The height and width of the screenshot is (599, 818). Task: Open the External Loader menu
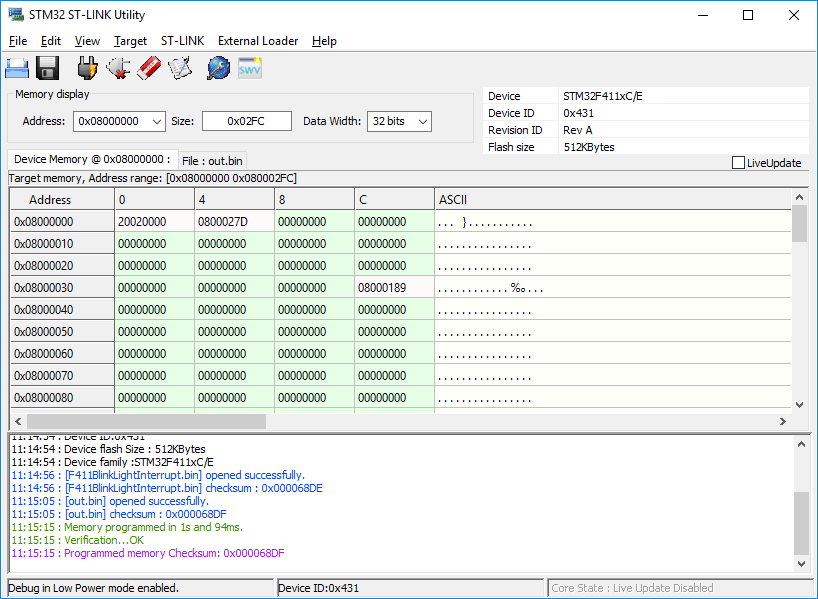tap(258, 41)
